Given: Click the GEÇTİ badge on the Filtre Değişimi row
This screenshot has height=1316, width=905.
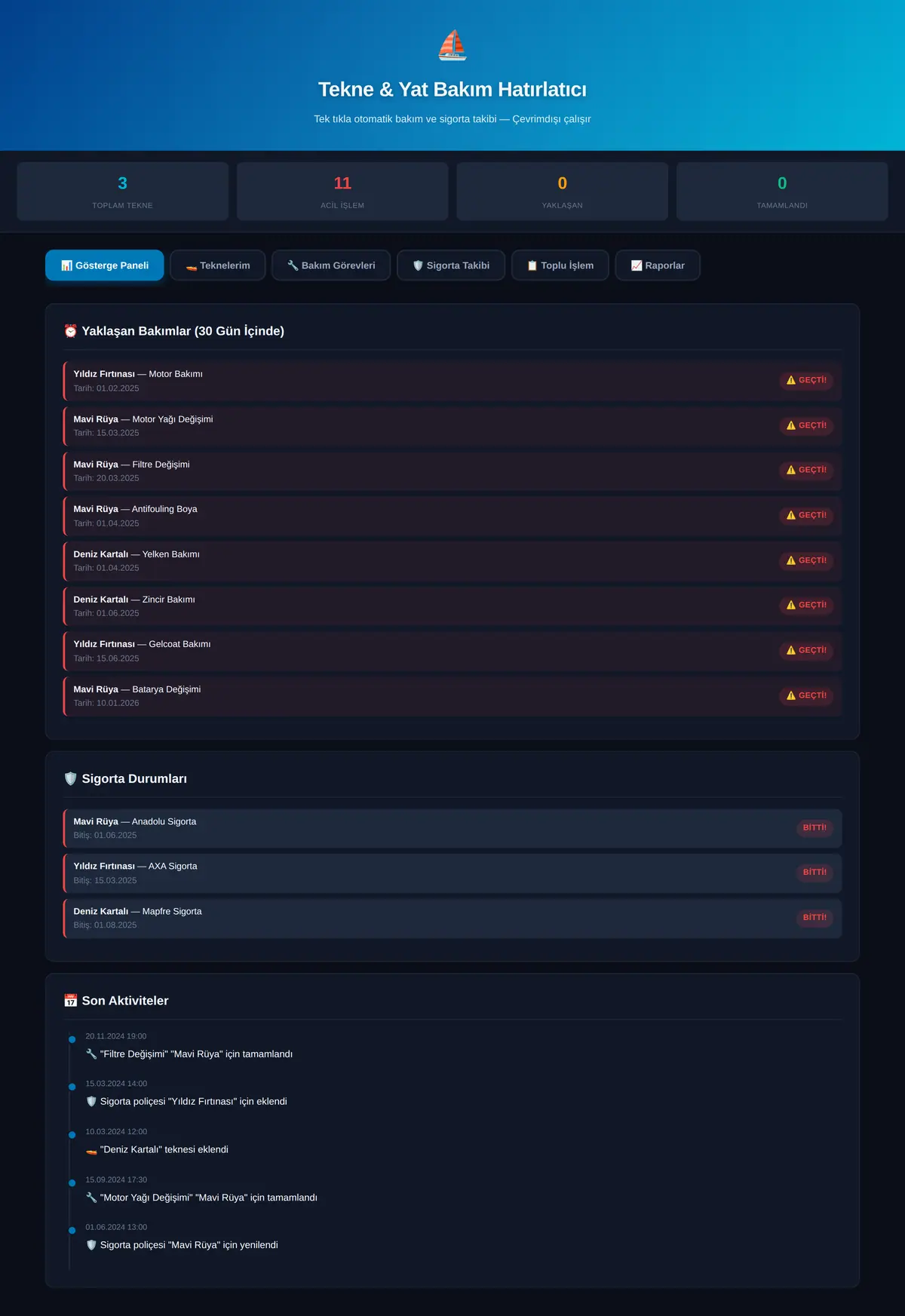Looking at the screenshot, I should [806, 470].
